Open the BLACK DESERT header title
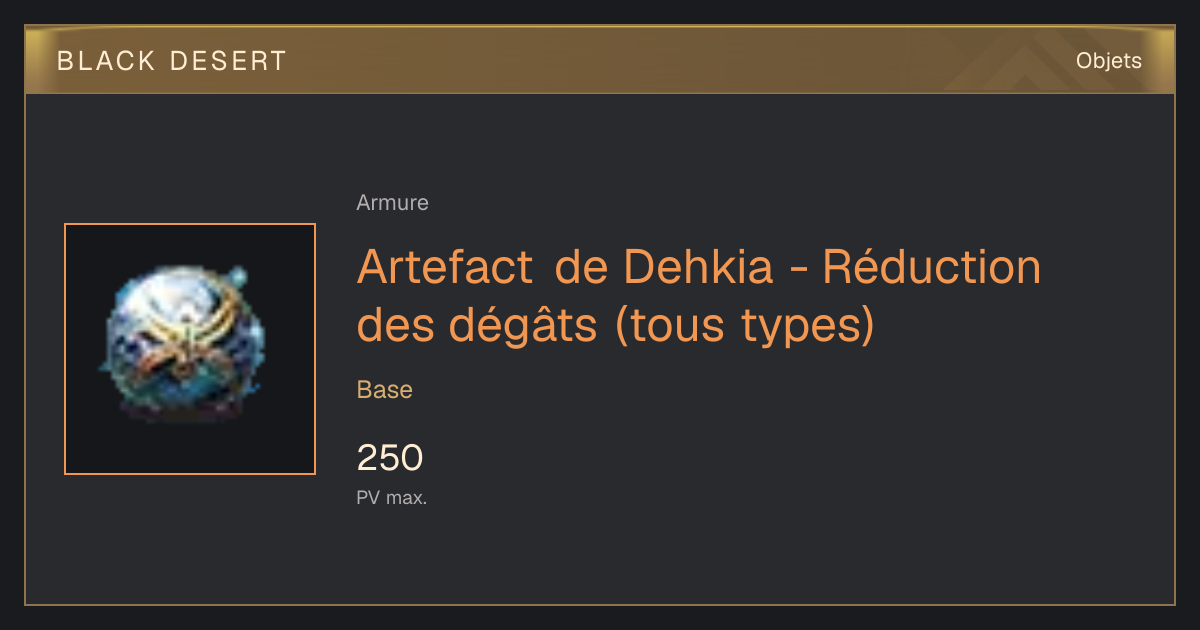The width and height of the screenshot is (1200, 630). [172, 61]
